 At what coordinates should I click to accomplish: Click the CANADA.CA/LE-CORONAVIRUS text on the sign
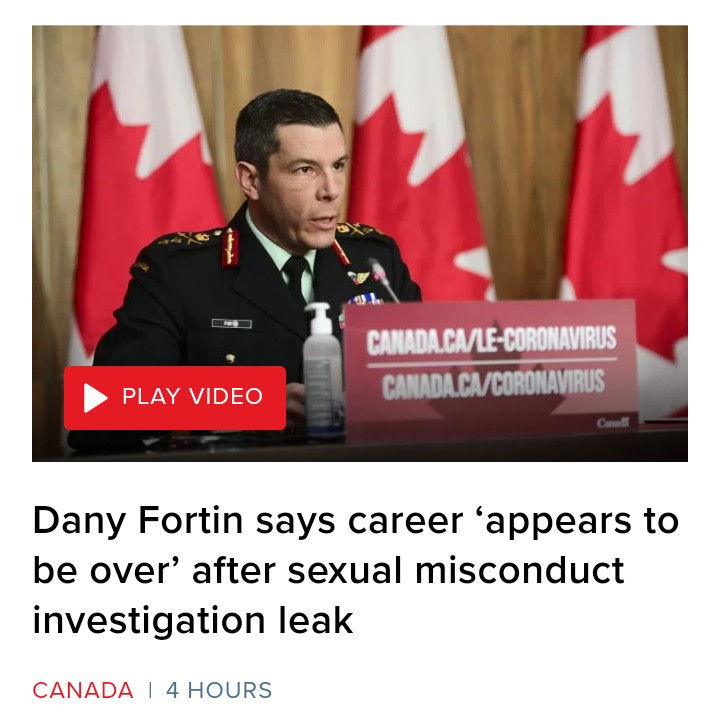coord(491,341)
